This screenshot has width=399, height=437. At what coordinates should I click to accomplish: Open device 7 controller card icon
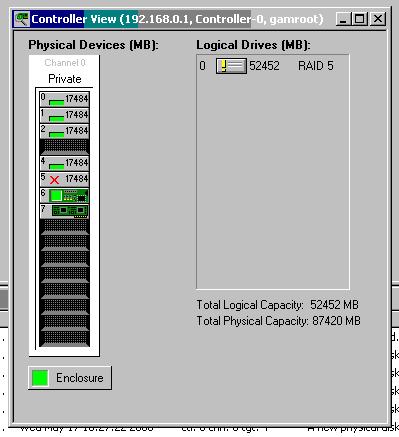click(70, 211)
